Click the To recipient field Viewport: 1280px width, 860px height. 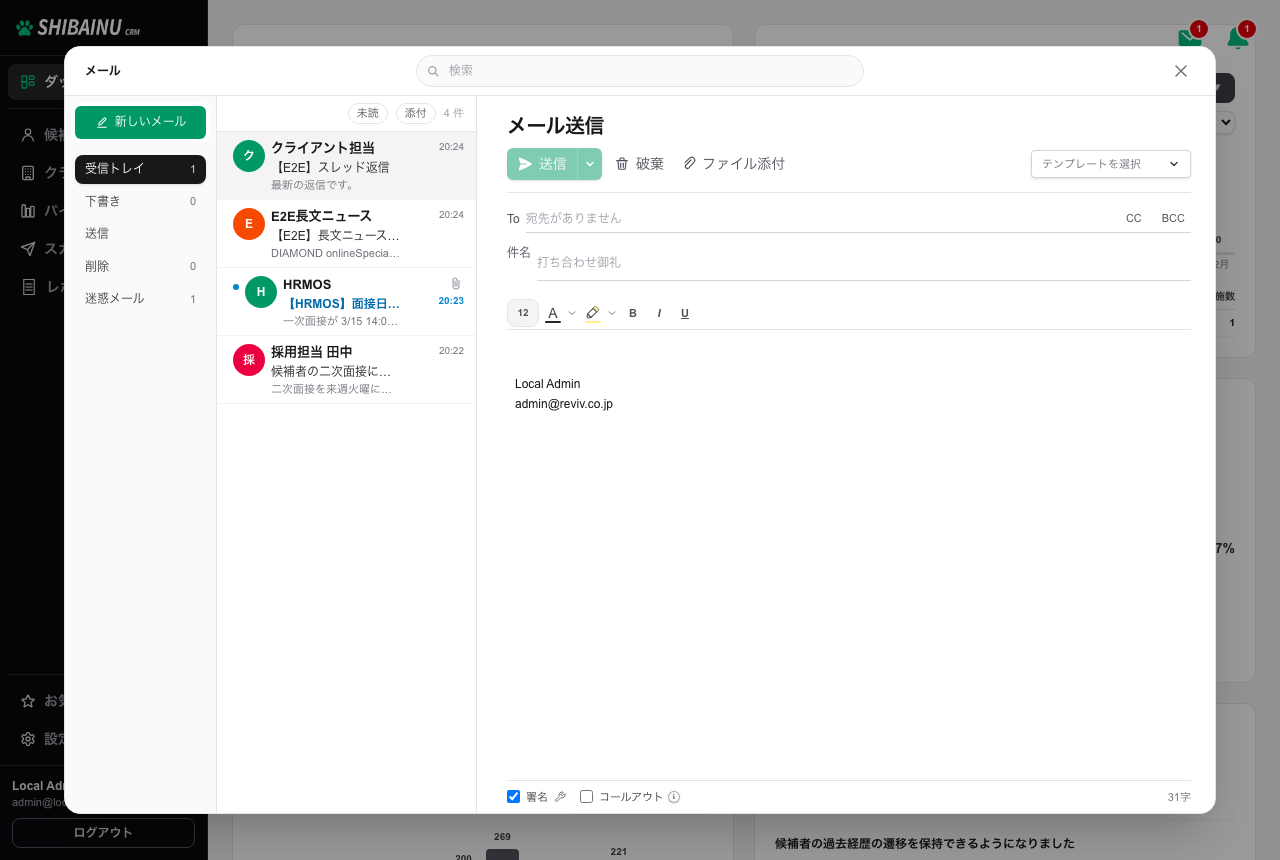point(818,218)
